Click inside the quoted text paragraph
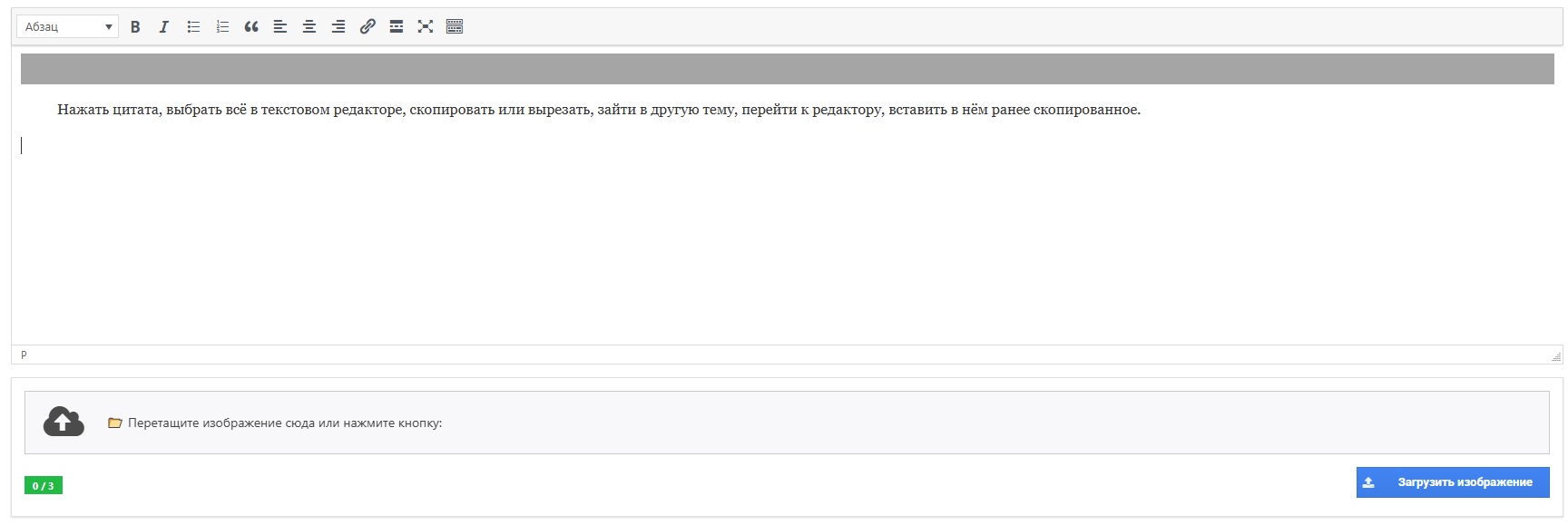 [599, 110]
